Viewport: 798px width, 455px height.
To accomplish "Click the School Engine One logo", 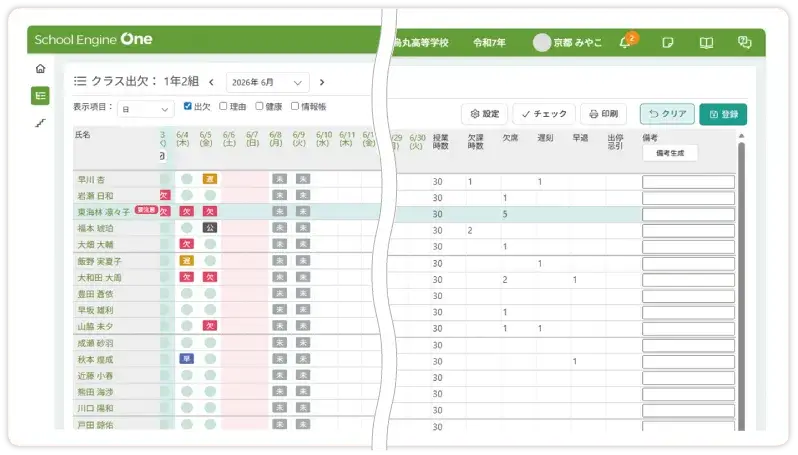I will pyautogui.click(x=93, y=39).
